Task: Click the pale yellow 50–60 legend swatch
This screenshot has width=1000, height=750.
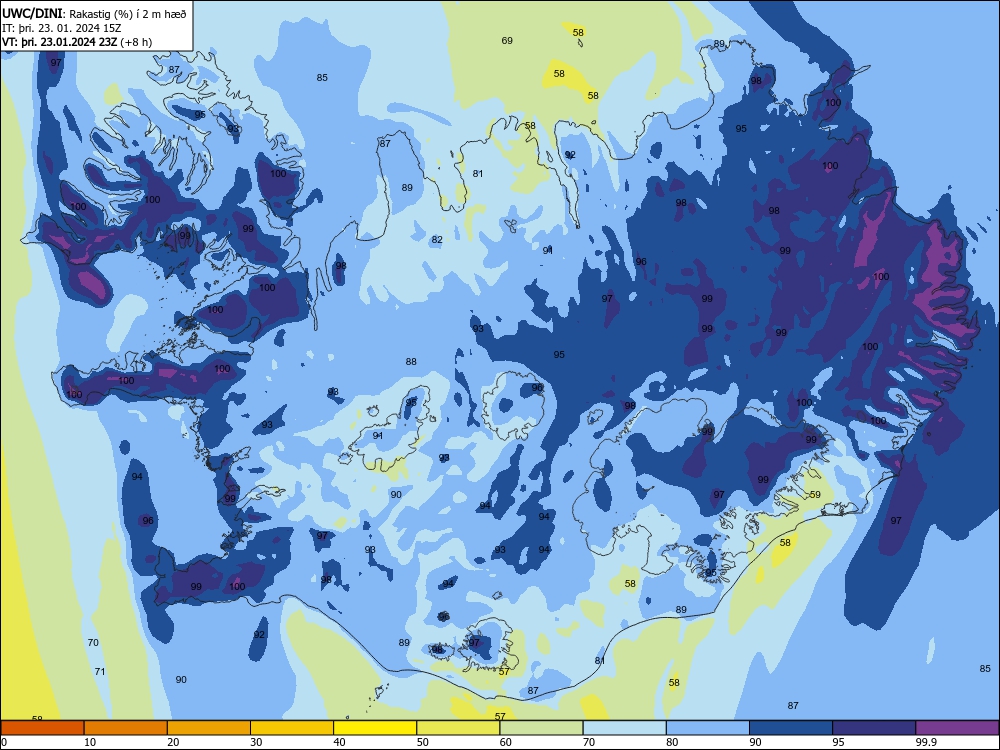Action: (x=458, y=728)
